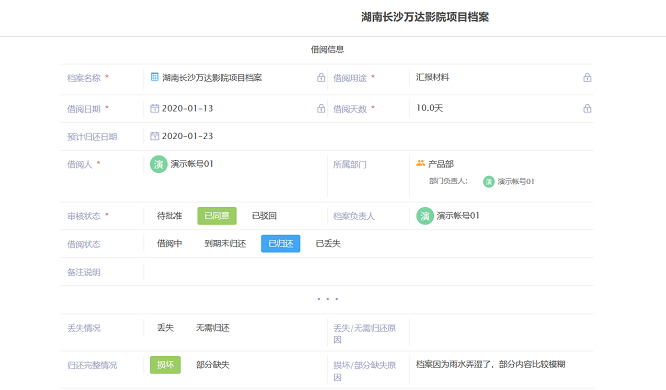Click 借阅天数 value 10.0天
This screenshot has height=390, width=666.
tap(429, 108)
